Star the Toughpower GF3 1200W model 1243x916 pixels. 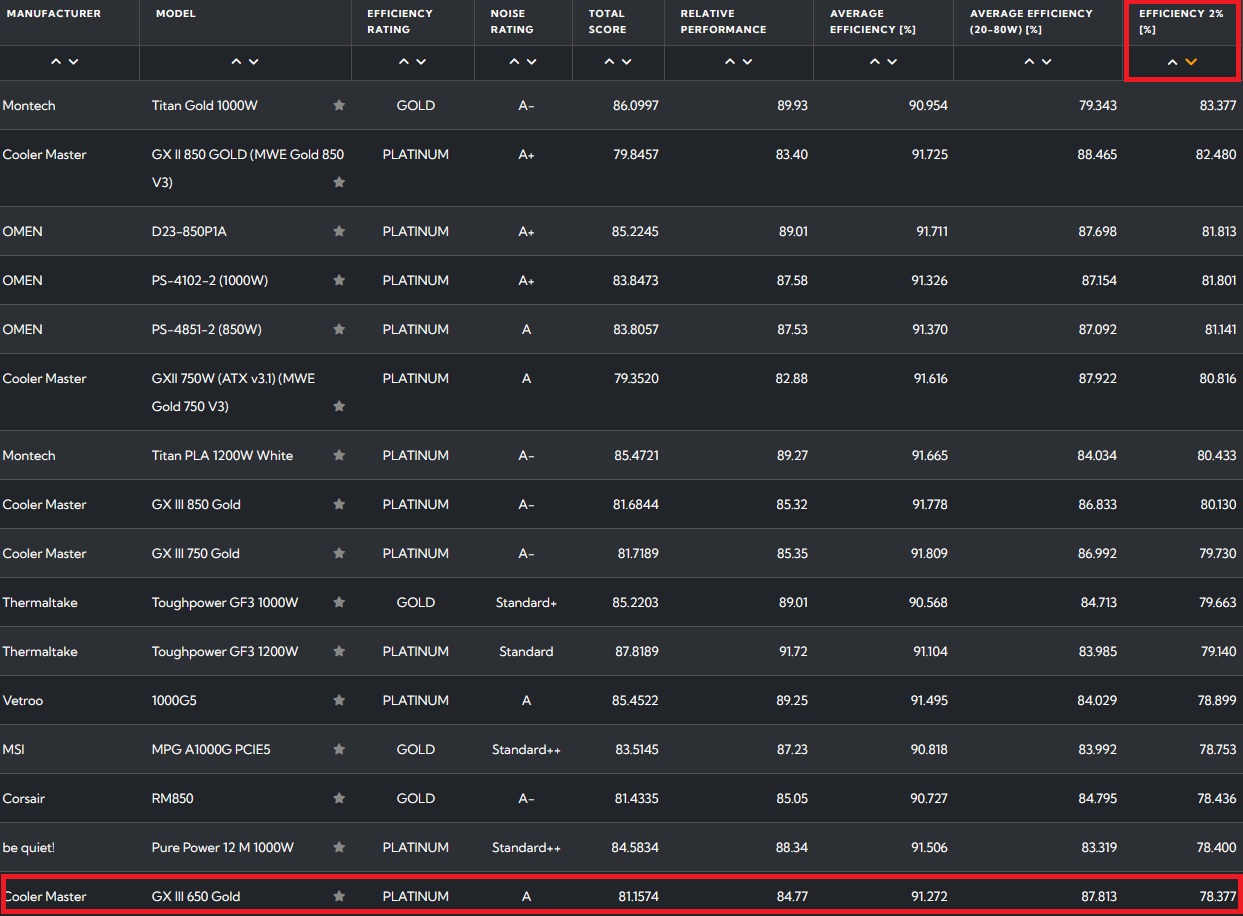click(339, 651)
